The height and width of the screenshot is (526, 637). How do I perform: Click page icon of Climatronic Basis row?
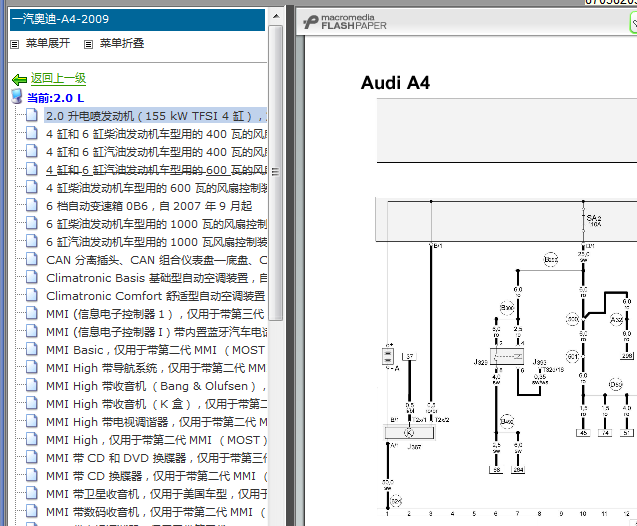click(x=32, y=277)
